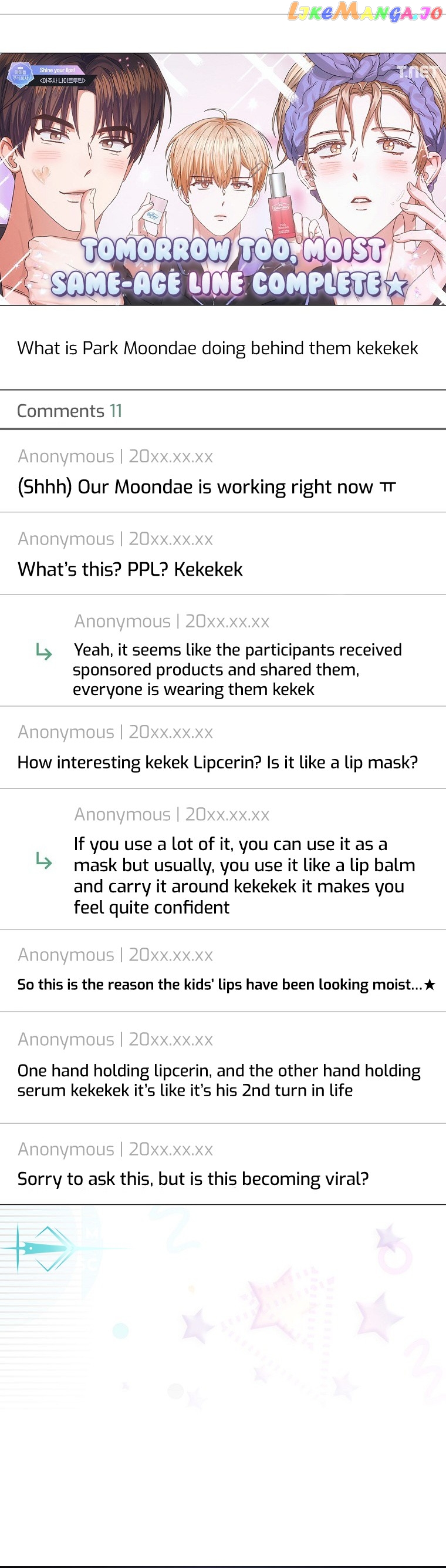Click the black star after "looking moist"

coord(430,984)
